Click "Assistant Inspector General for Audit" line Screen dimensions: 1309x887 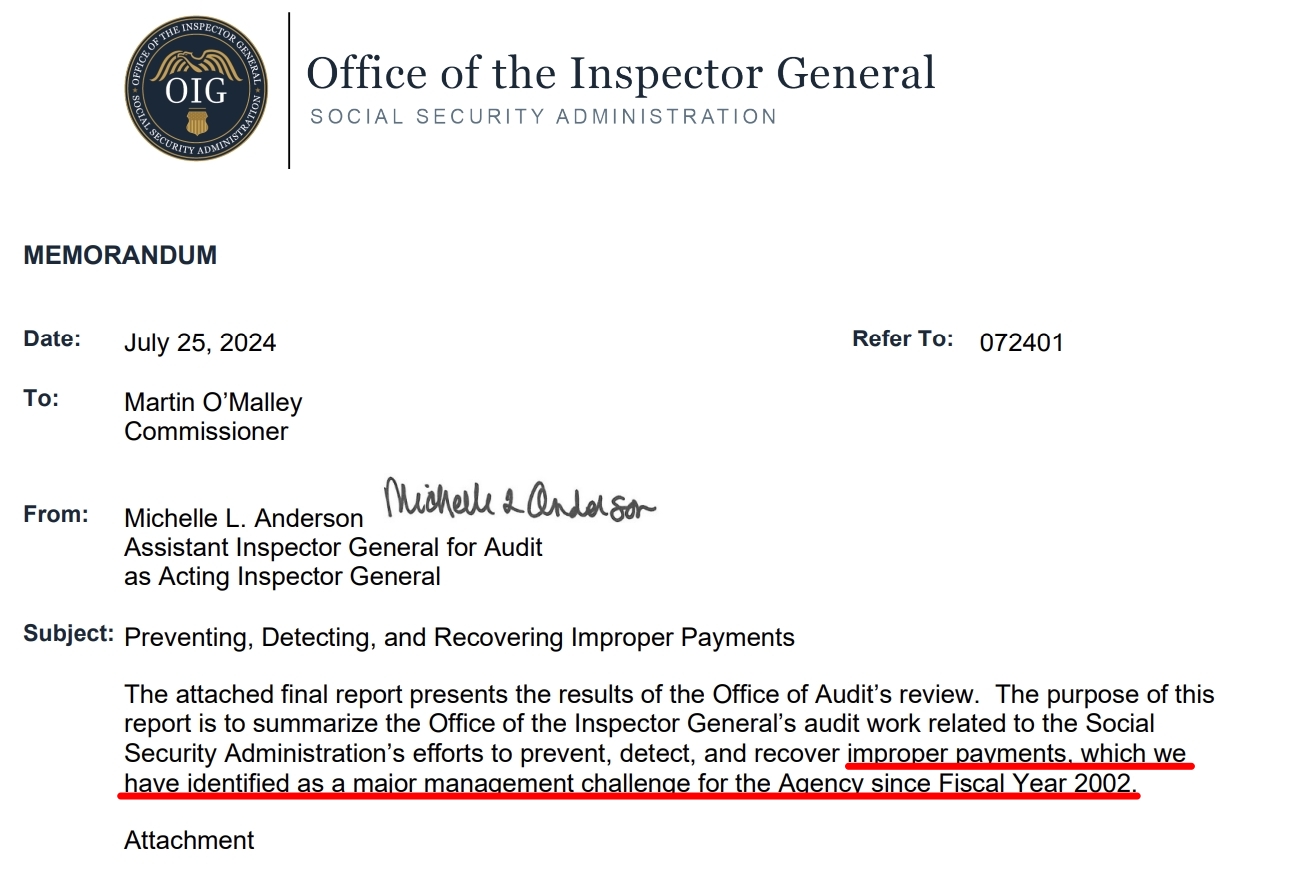[x=333, y=547]
